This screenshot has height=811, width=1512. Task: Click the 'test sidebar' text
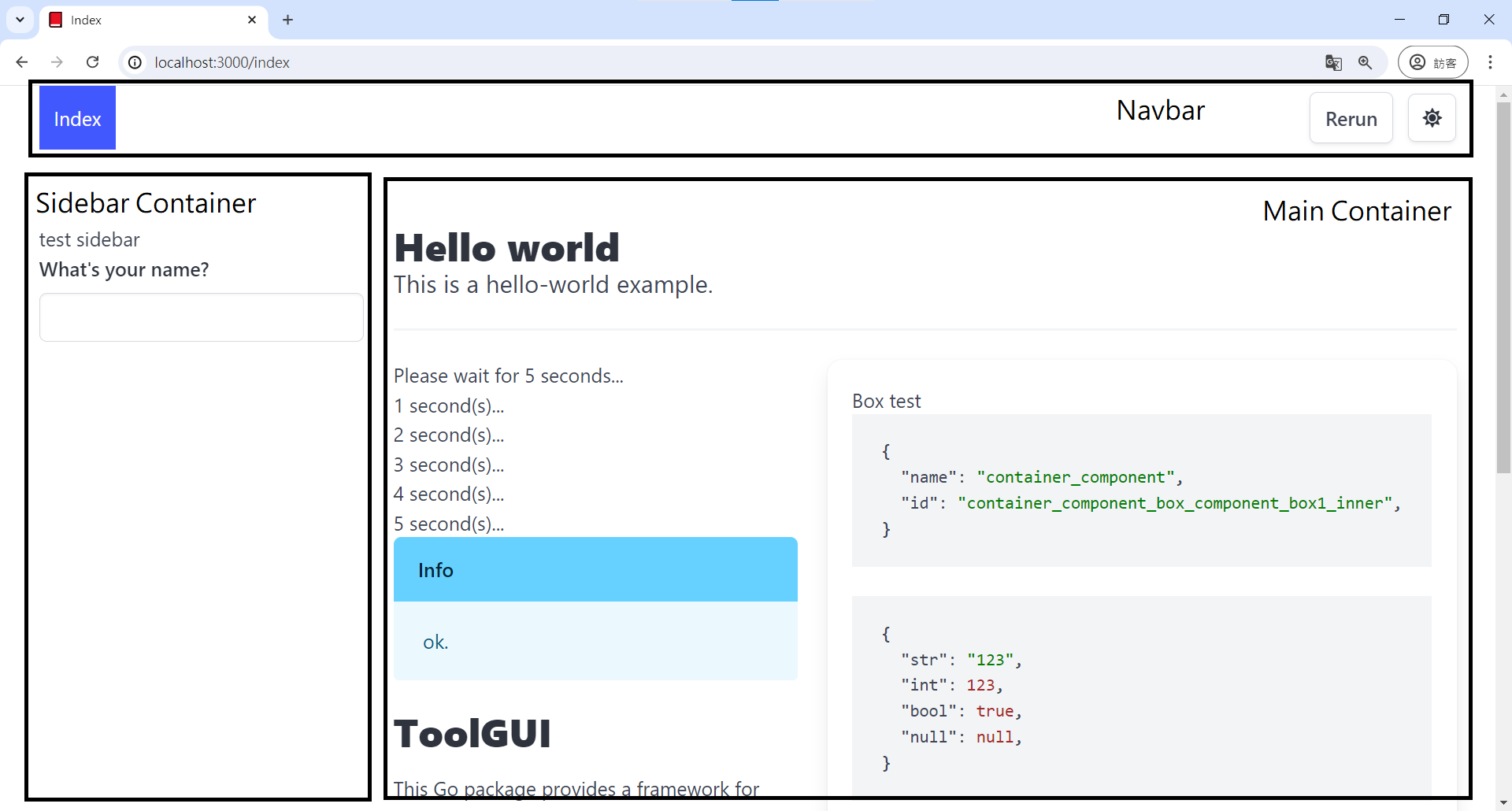pyautogui.click(x=89, y=239)
